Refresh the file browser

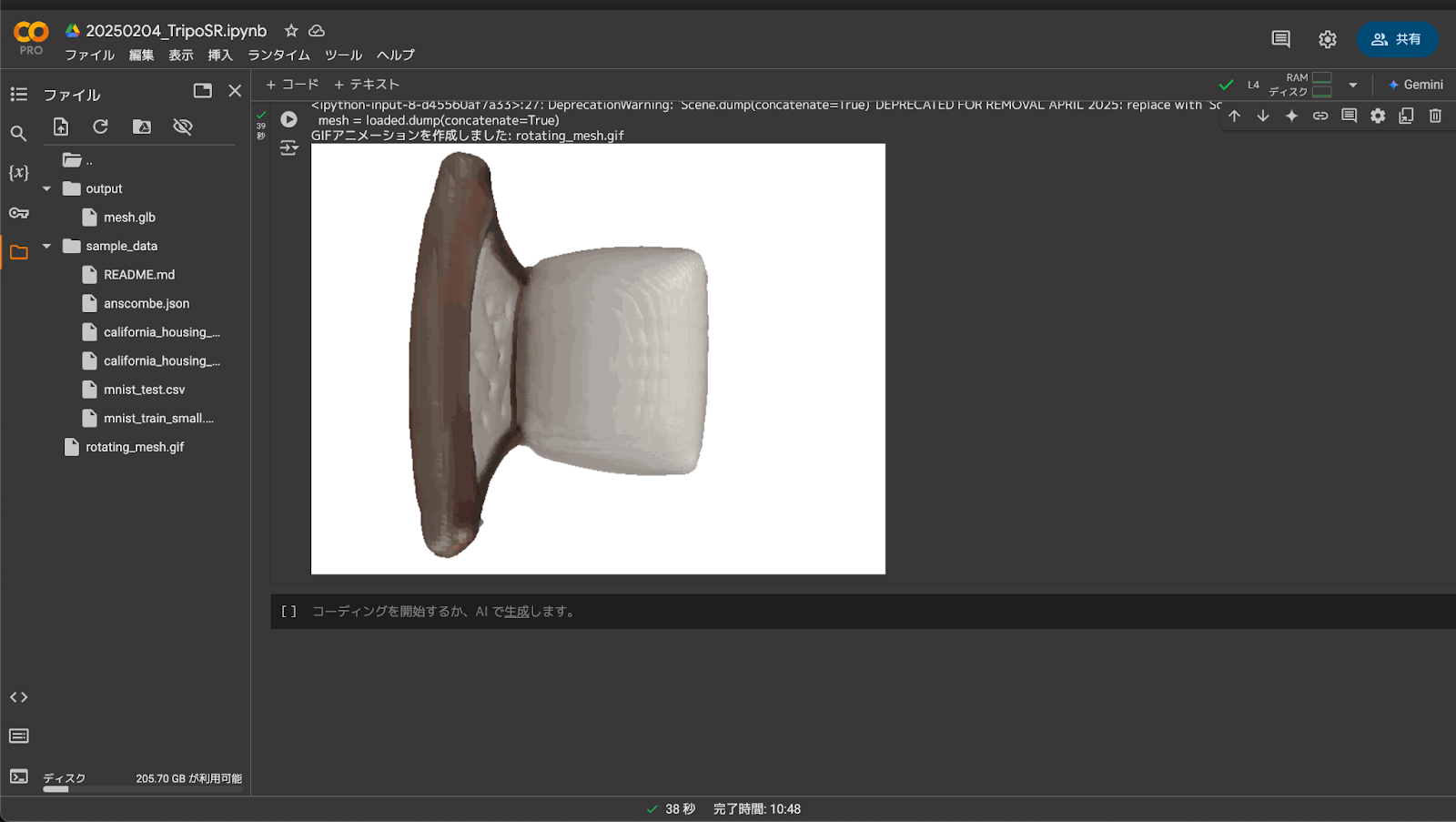[x=100, y=127]
